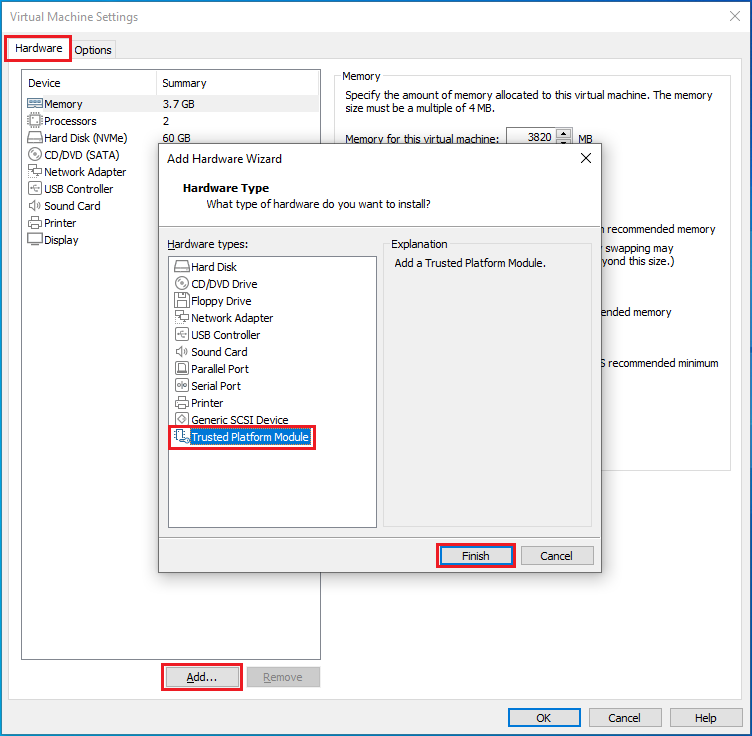Choose Trusted Platform Module icon
Screen dimensions: 752x736
(182, 436)
